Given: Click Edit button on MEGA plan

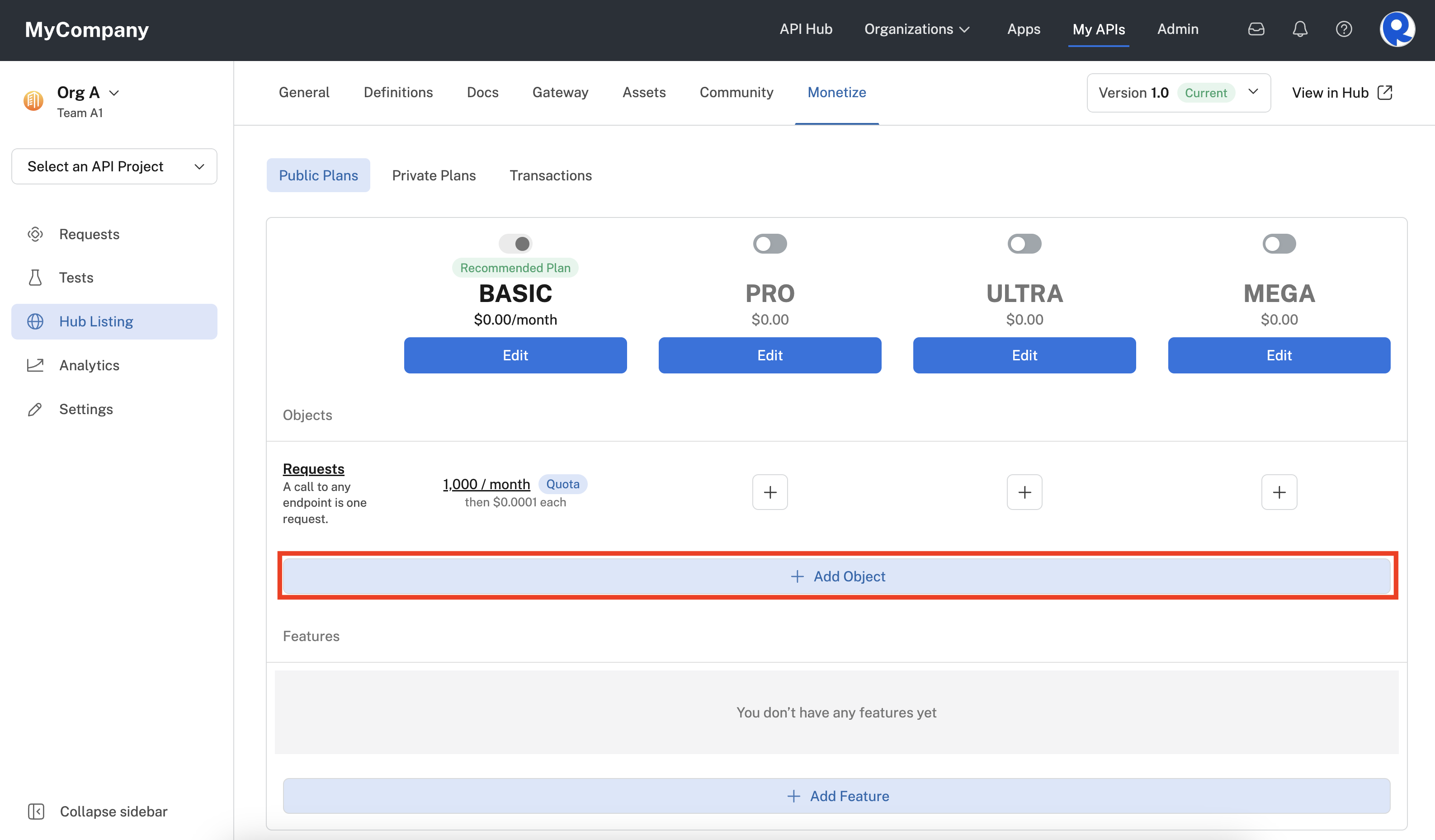Looking at the screenshot, I should pyautogui.click(x=1279, y=355).
